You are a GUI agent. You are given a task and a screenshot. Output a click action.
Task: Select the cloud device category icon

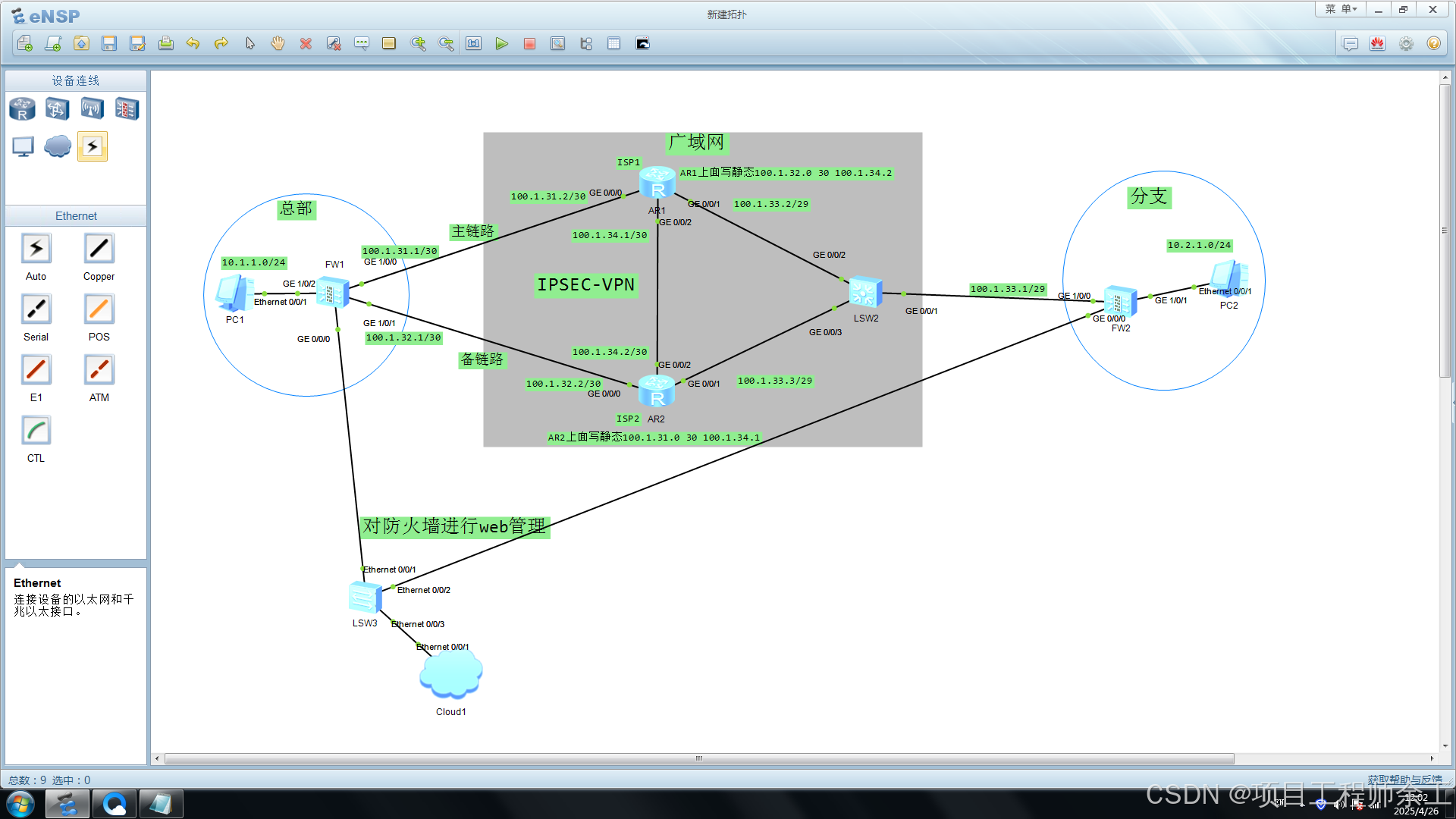tap(58, 146)
